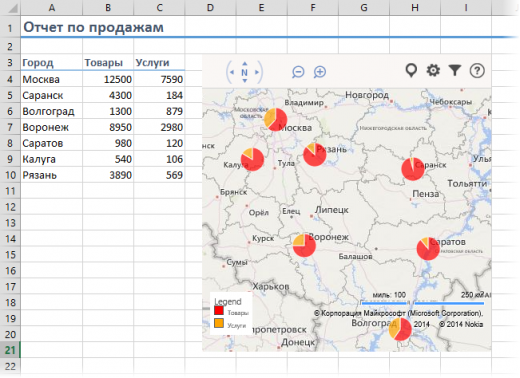Screen dimensions: 520x378
Task: Select cell 'Воронеж' in column A
Action: coord(52,127)
